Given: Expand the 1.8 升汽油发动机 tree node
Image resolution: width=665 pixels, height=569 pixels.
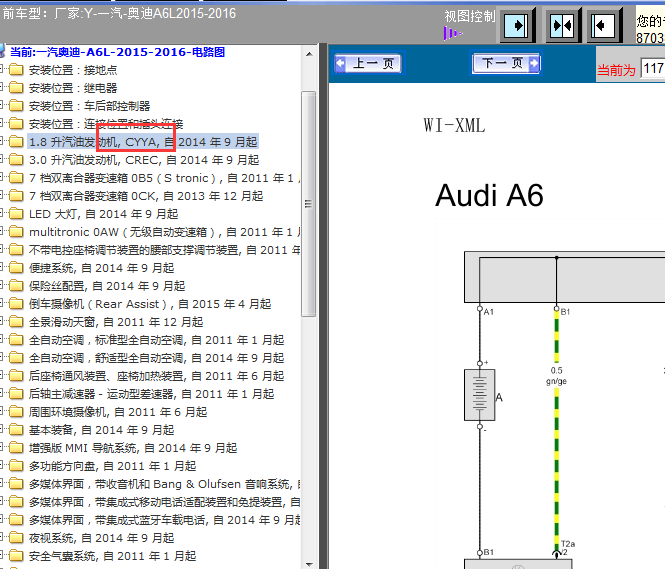Looking at the screenshot, I should [2, 141].
